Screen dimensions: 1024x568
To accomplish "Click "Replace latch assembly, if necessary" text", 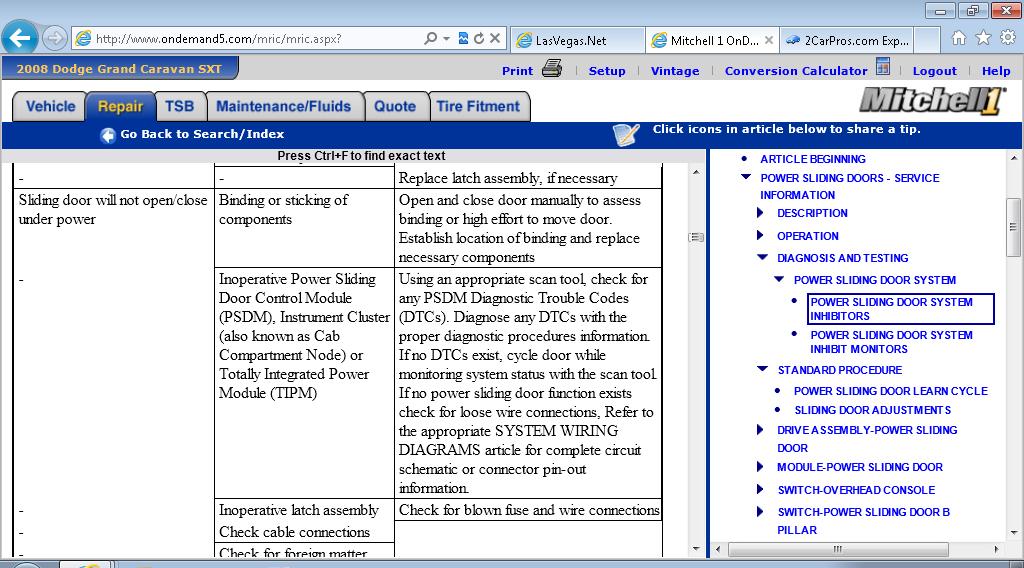I will coord(508,178).
